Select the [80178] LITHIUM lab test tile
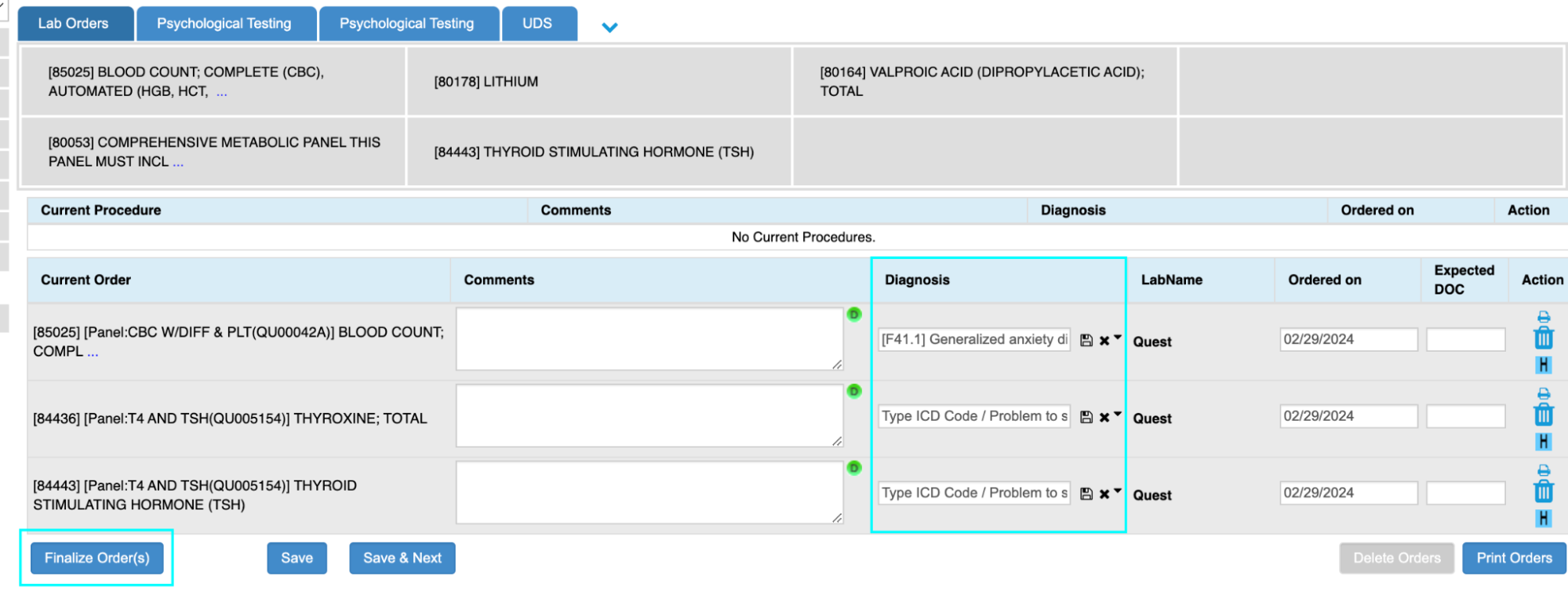This screenshot has height=595, width=1568. [x=598, y=82]
